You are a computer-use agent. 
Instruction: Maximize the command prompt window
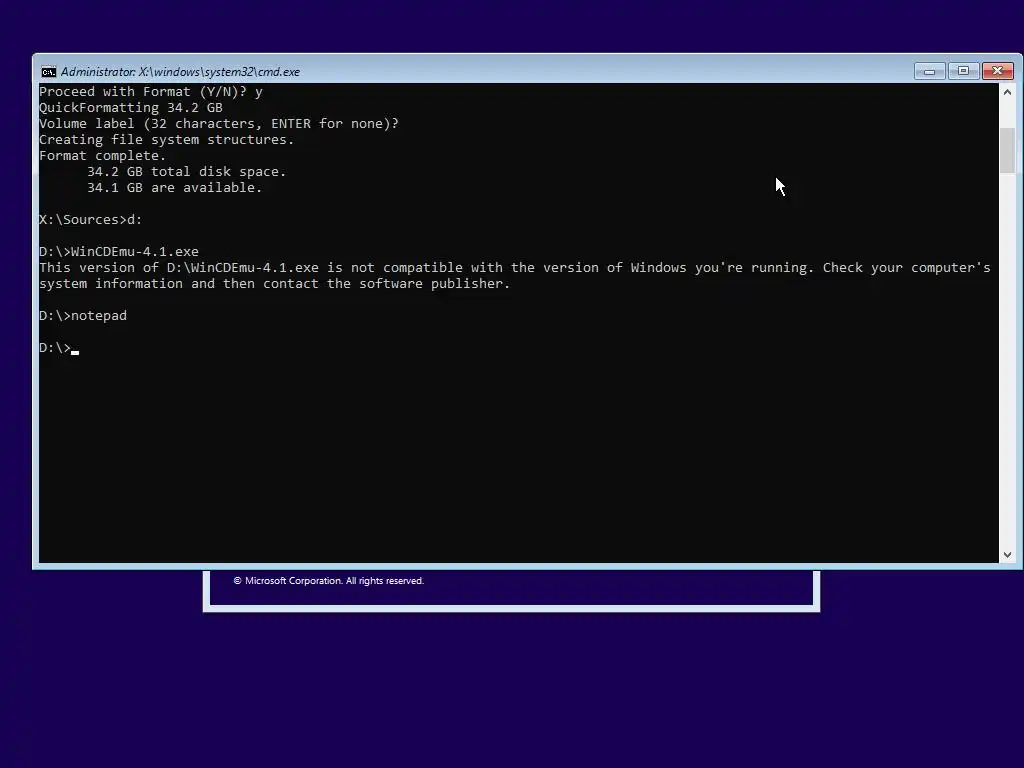point(963,71)
